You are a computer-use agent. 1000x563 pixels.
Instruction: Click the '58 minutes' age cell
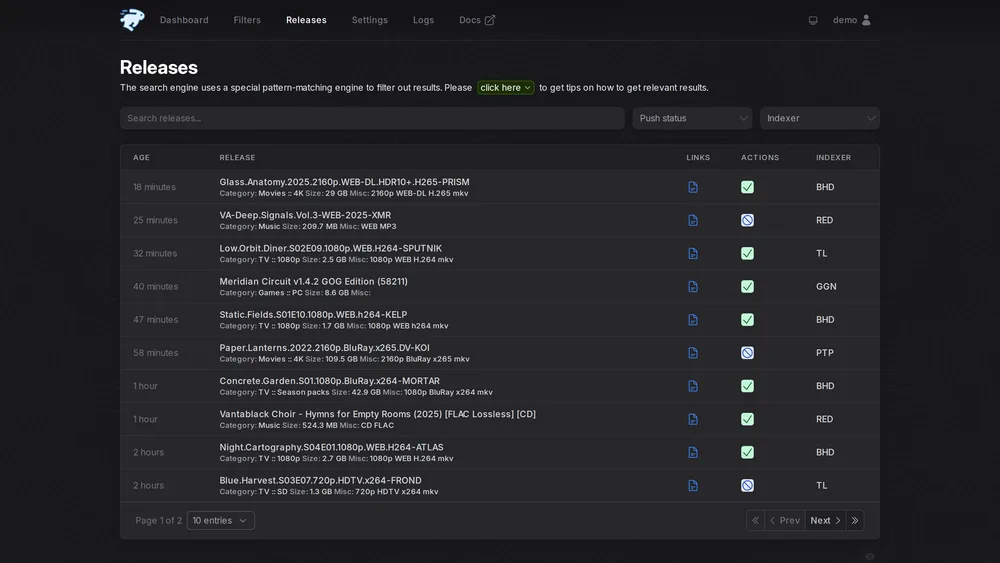156,353
